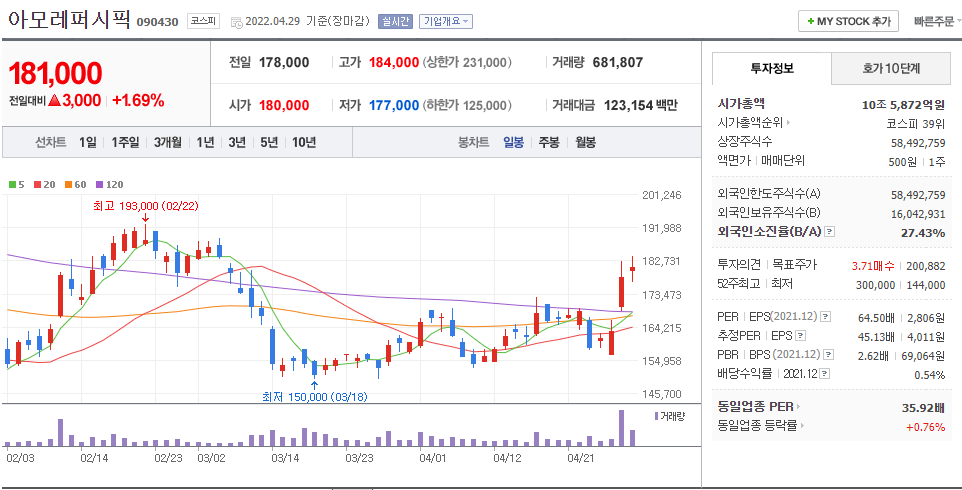Open the 기업개요 dropdown
The image size is (962, 490).
click(x=446, y=21)
